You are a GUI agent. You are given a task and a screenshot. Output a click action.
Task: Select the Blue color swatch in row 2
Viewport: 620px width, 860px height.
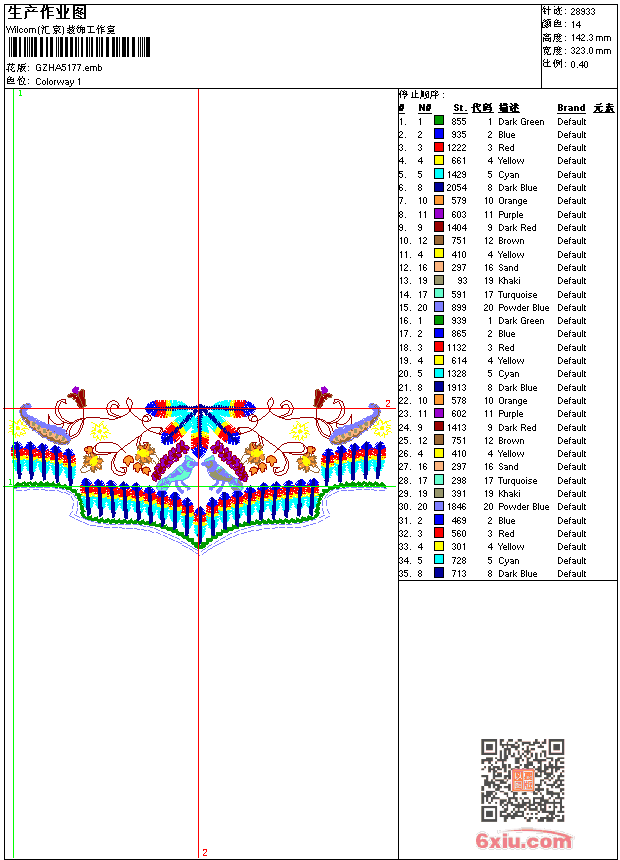tap(439, 133)
